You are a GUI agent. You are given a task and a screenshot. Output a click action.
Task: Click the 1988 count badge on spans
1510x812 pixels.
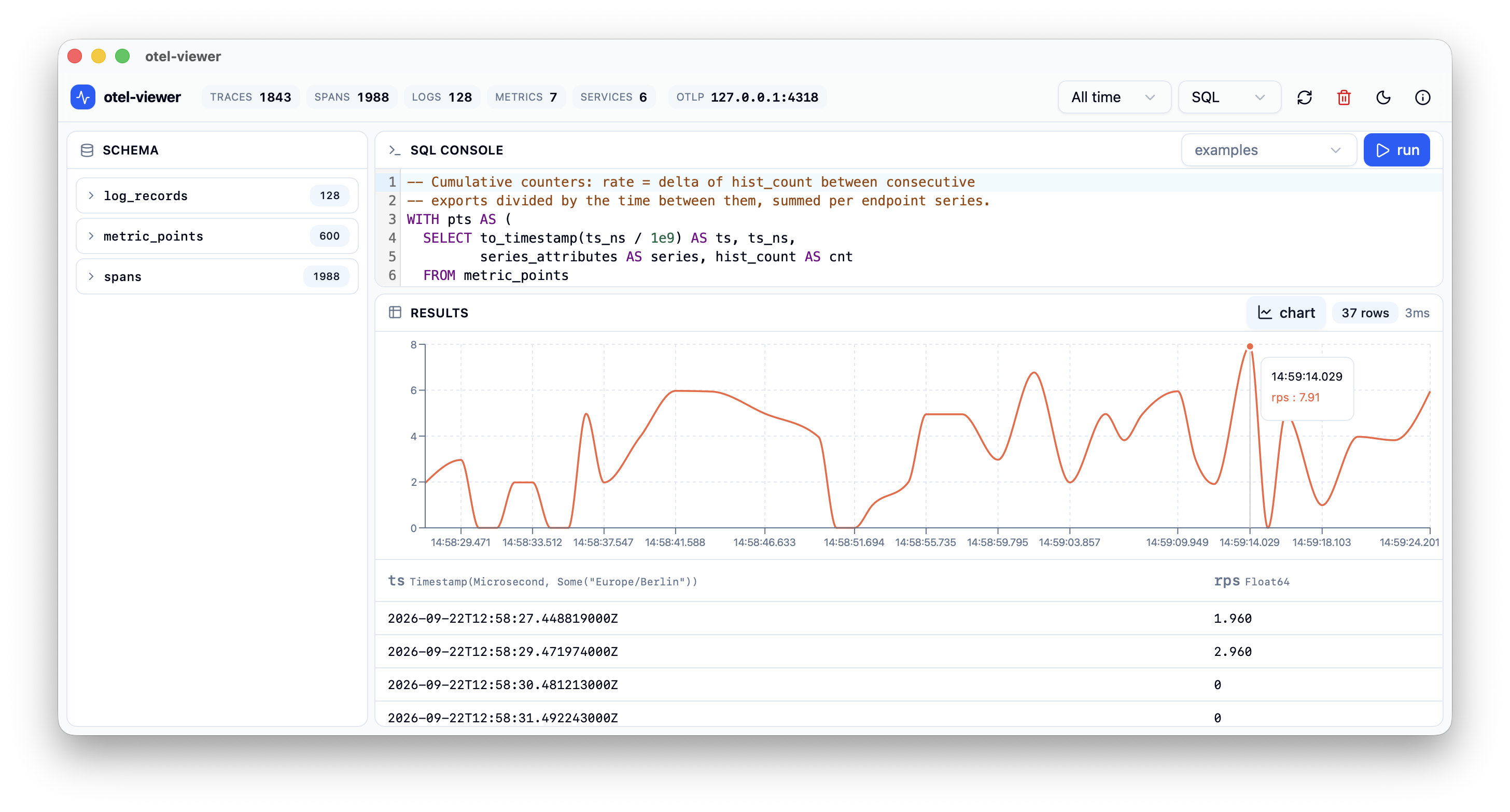click(326, 276)
